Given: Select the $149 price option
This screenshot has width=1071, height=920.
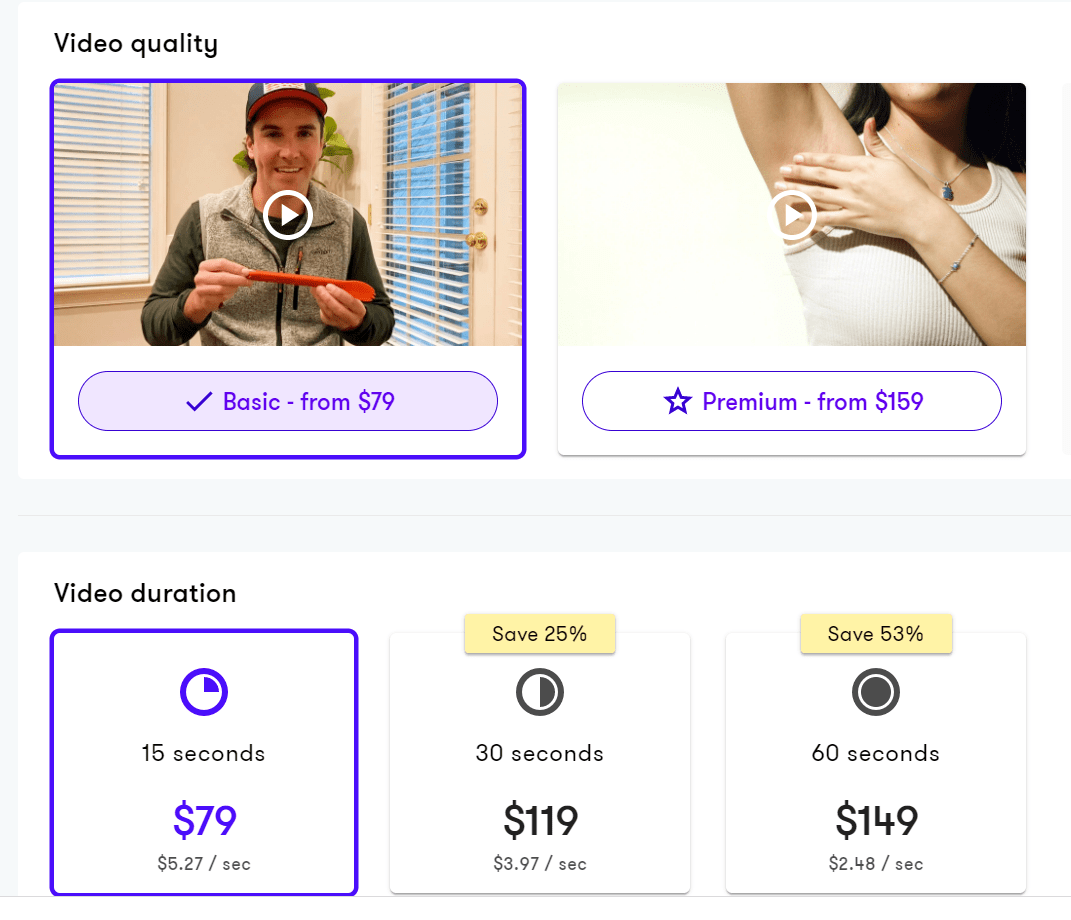Looking at the screenshot, I should click(876, 820).
